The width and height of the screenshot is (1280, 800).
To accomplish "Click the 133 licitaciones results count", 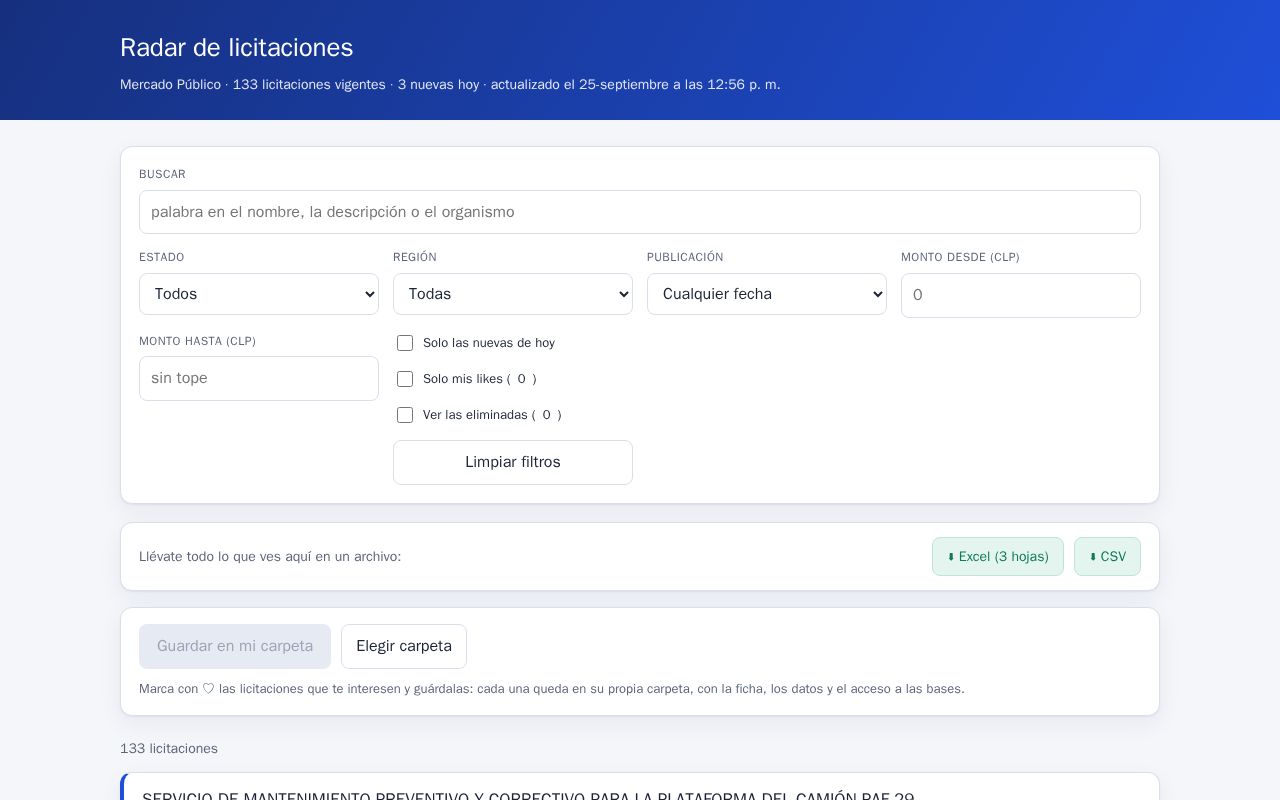I will (169, 749).
